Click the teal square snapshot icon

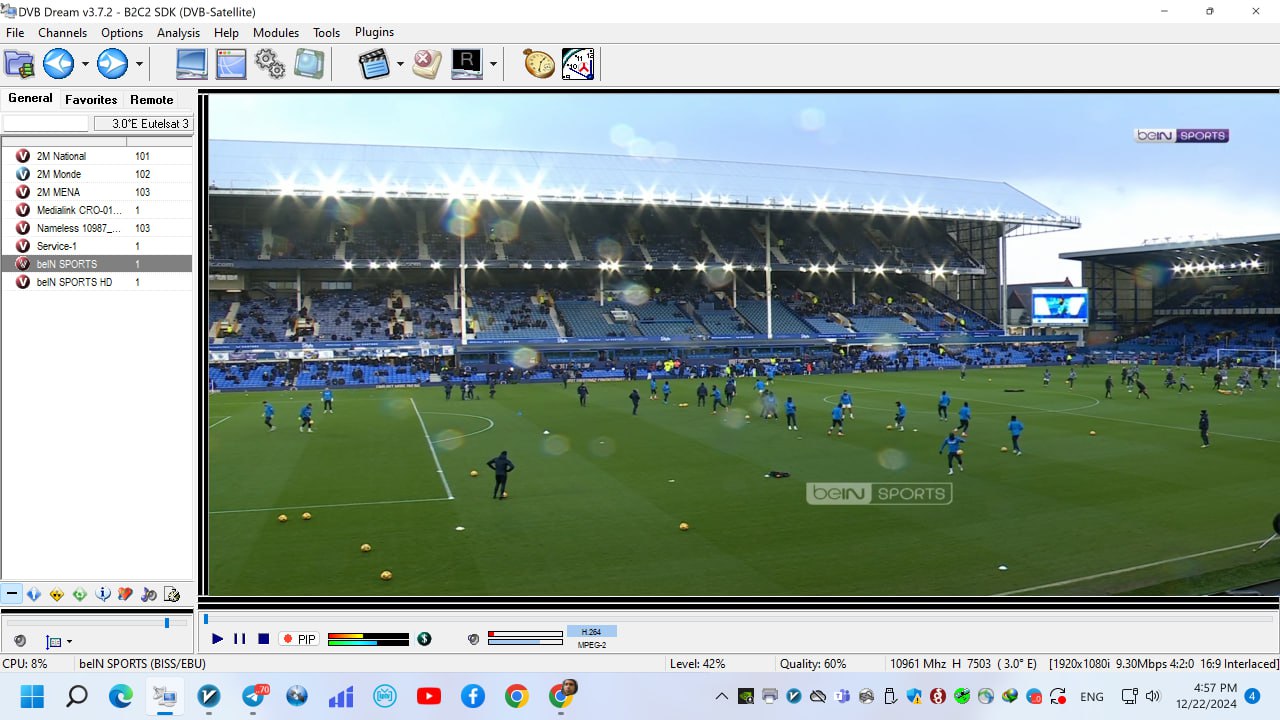[309, 64]
